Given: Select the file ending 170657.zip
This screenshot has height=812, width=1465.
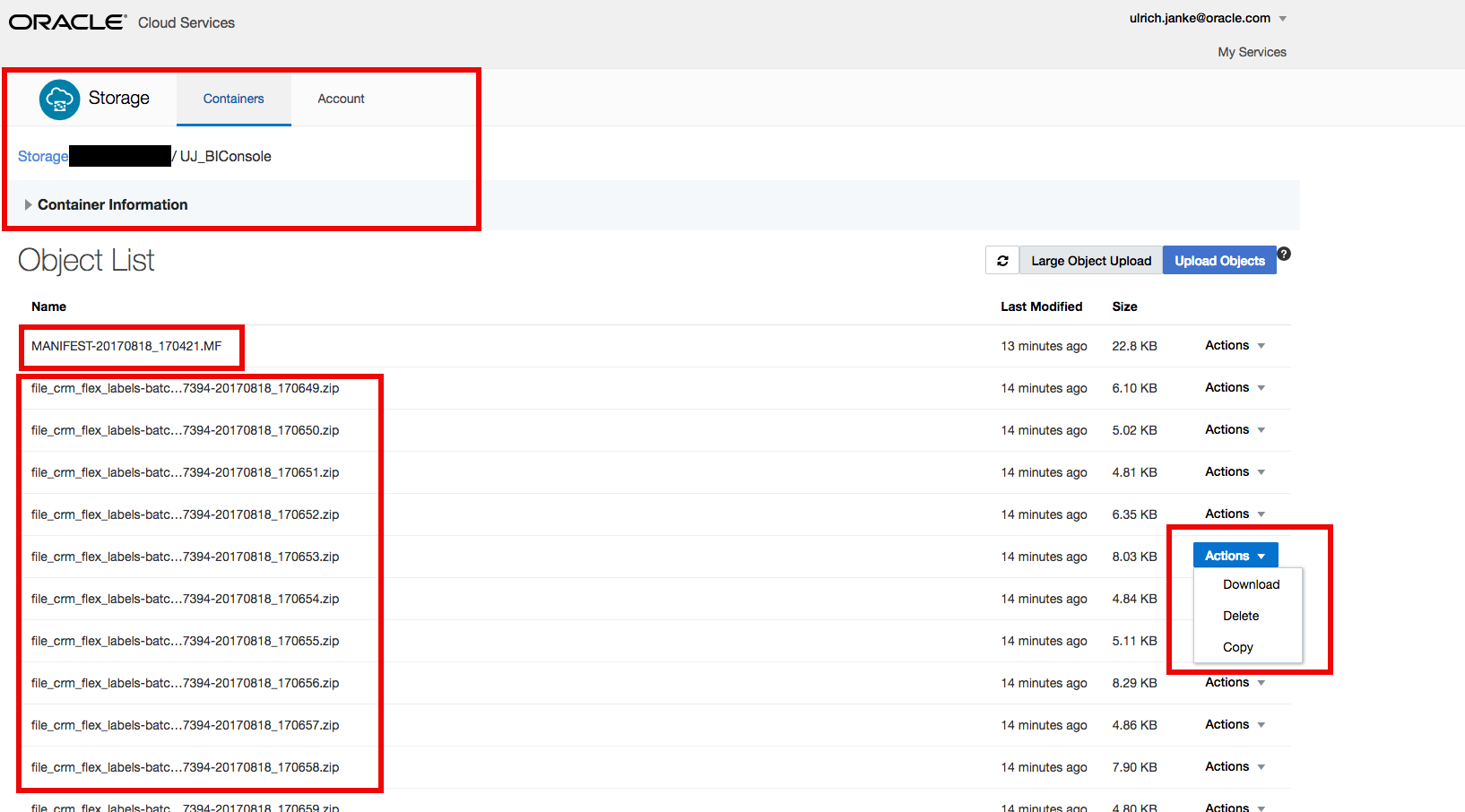Looking at the screenshot, I should [x=185, y=725].
